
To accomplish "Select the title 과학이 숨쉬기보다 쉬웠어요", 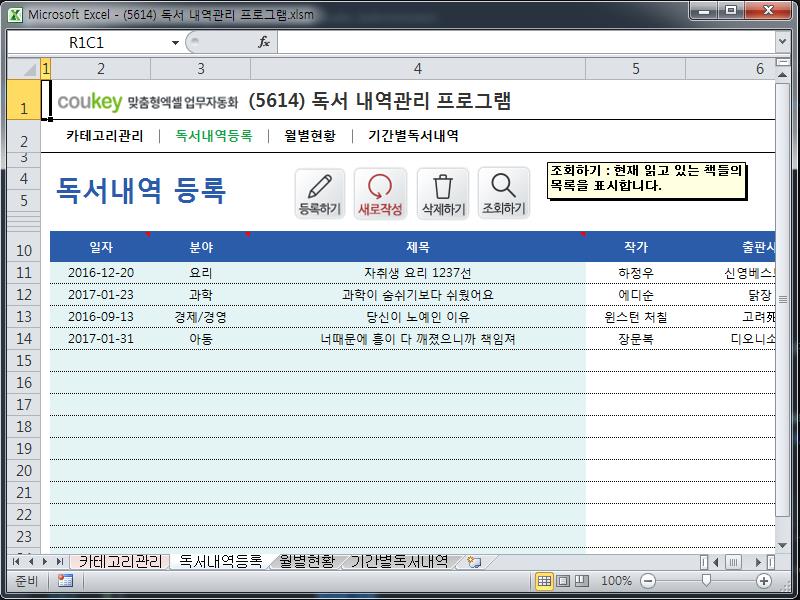I will point(418,295).
